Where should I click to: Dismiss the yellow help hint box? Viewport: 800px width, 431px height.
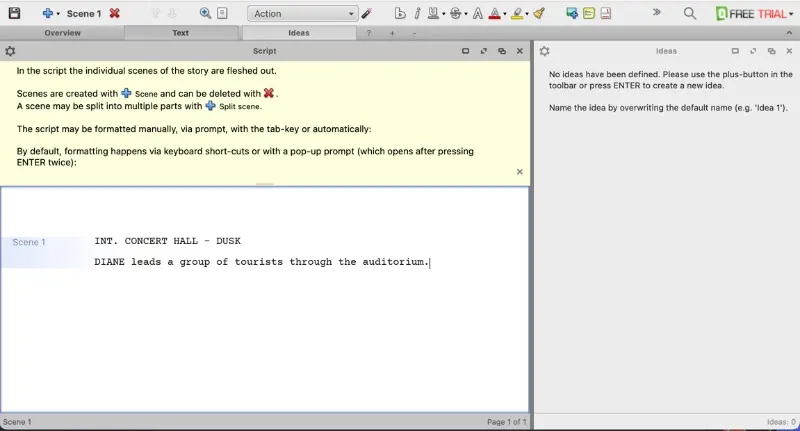[519, 172]
